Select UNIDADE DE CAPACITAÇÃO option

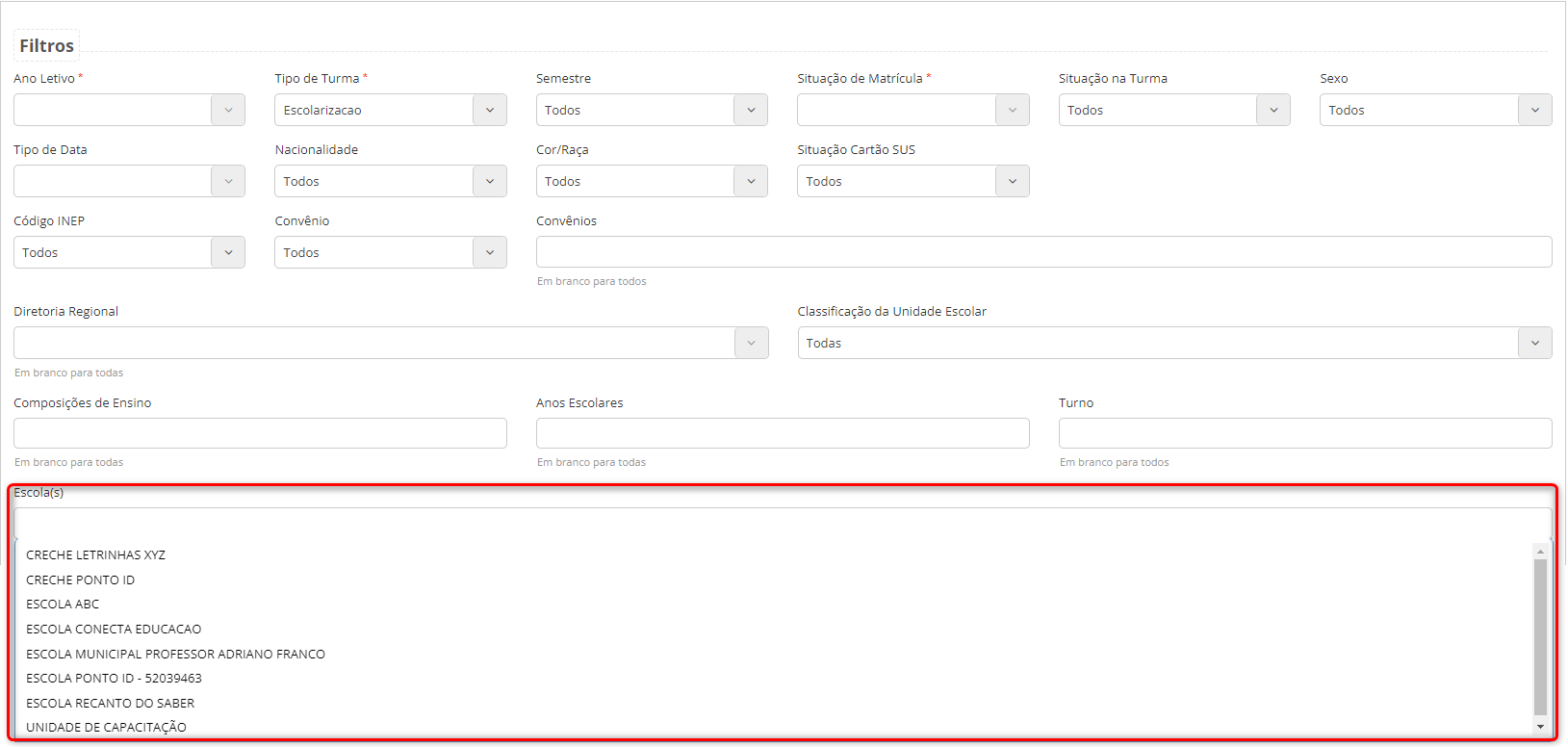tap(774, 728)
